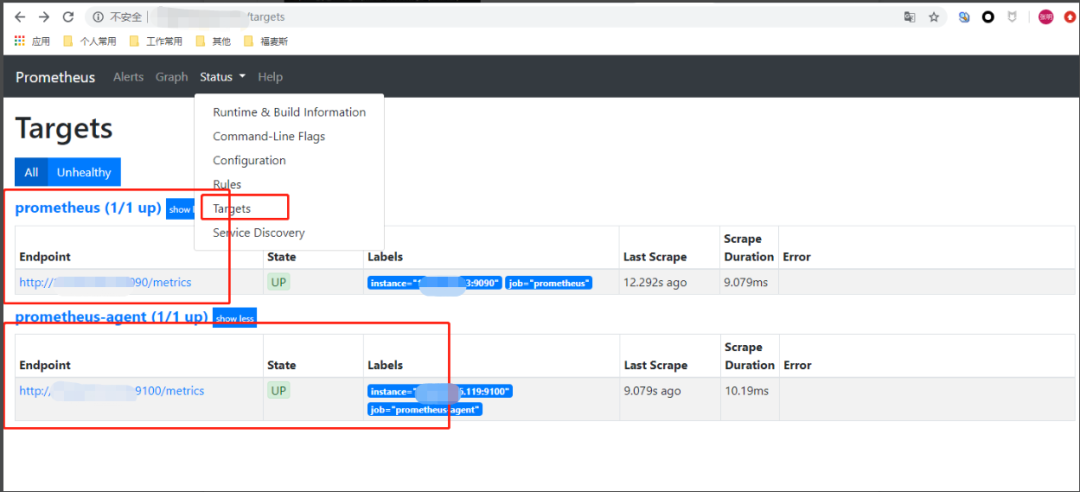This screenshot has width=1080, height=492.
Task: Click the prometheus (1/1 up) job heading
Action: (88, 208)
